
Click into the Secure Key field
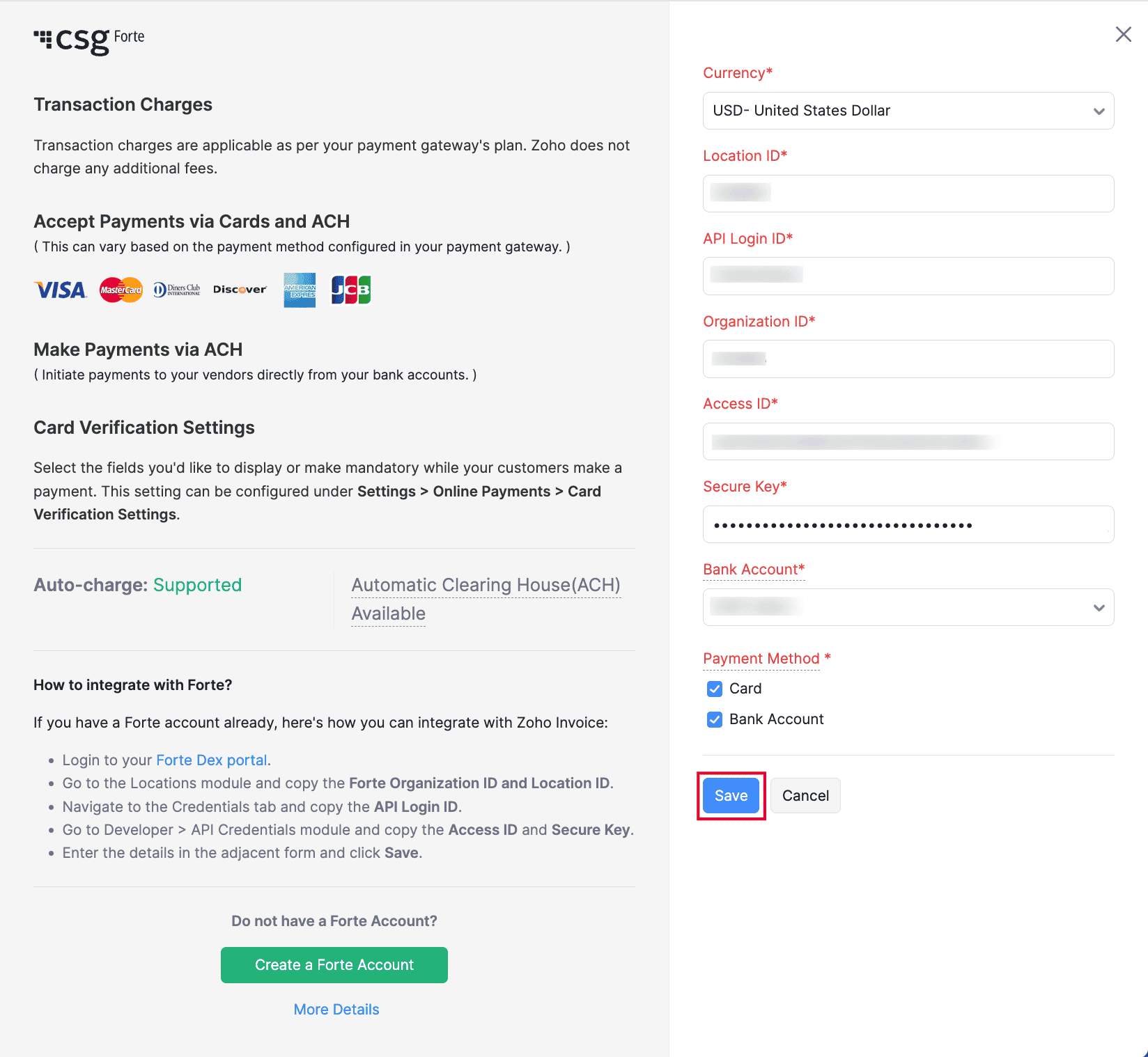(908, 524)
